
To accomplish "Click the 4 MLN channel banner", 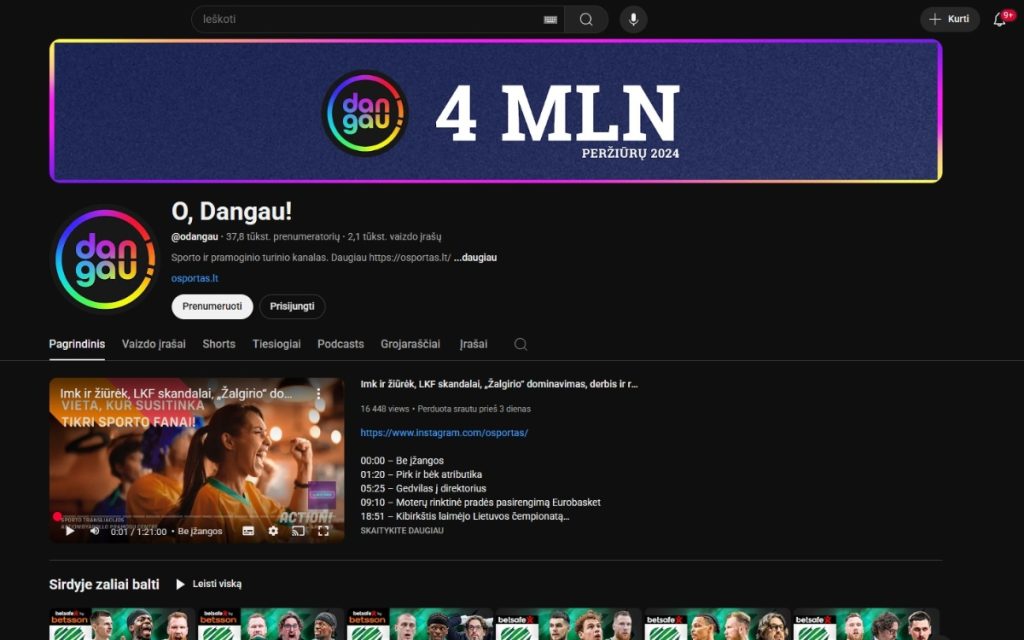I will point(496,111).
